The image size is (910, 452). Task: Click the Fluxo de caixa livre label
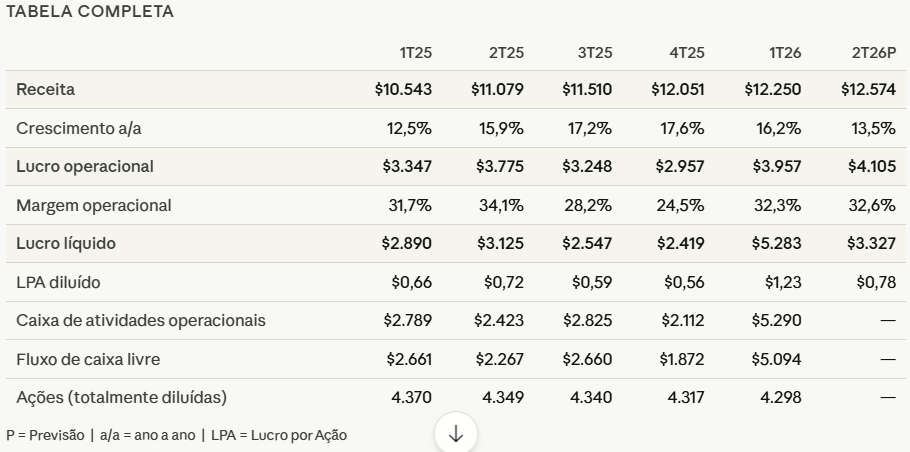pyautogui.click(x=88, y=359)
